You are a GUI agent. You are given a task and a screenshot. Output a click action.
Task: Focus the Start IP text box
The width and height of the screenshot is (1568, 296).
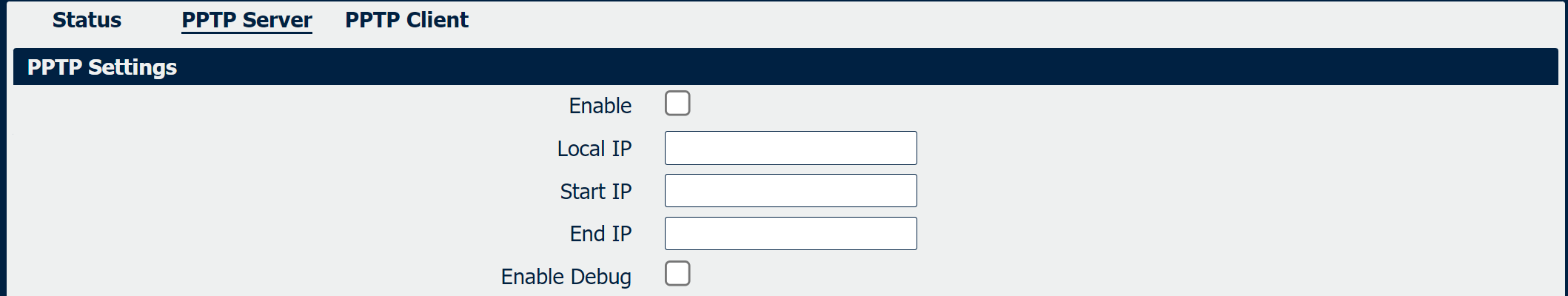point(791,191)
